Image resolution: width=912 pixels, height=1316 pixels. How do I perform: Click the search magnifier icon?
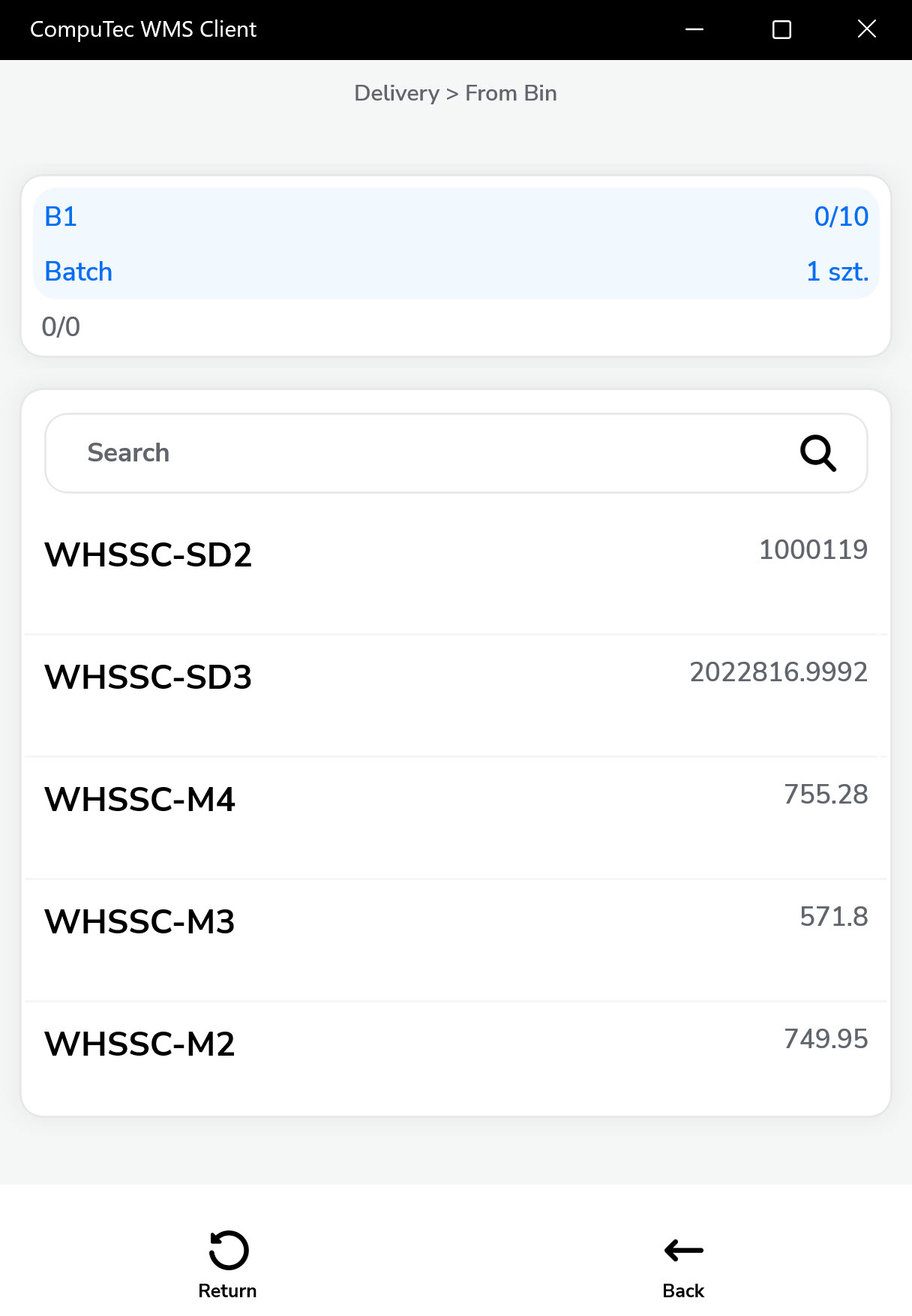(817, 453)
